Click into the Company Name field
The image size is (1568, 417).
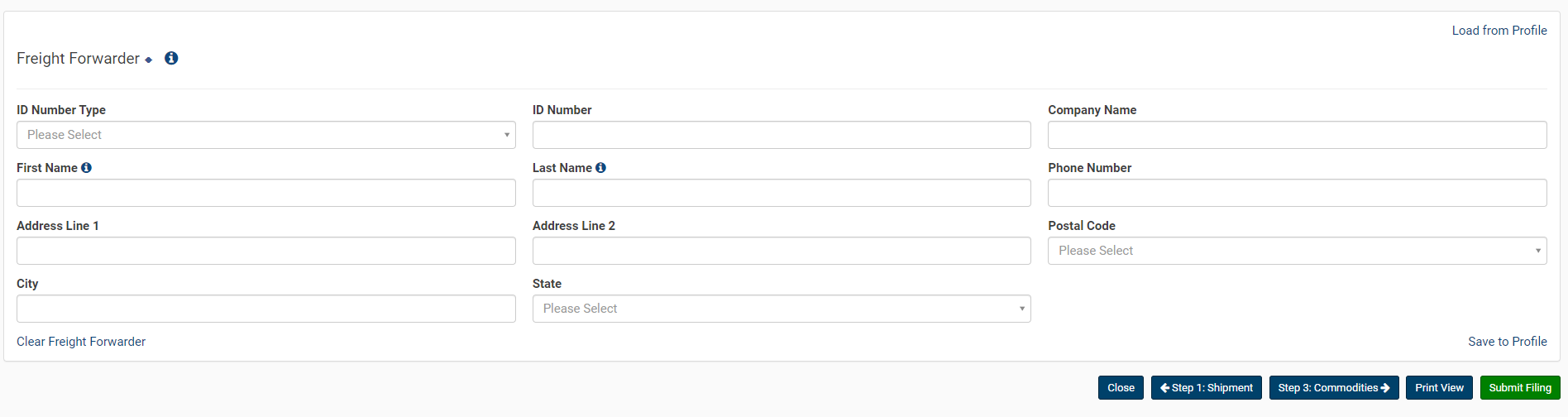(x=1297, y=135)
